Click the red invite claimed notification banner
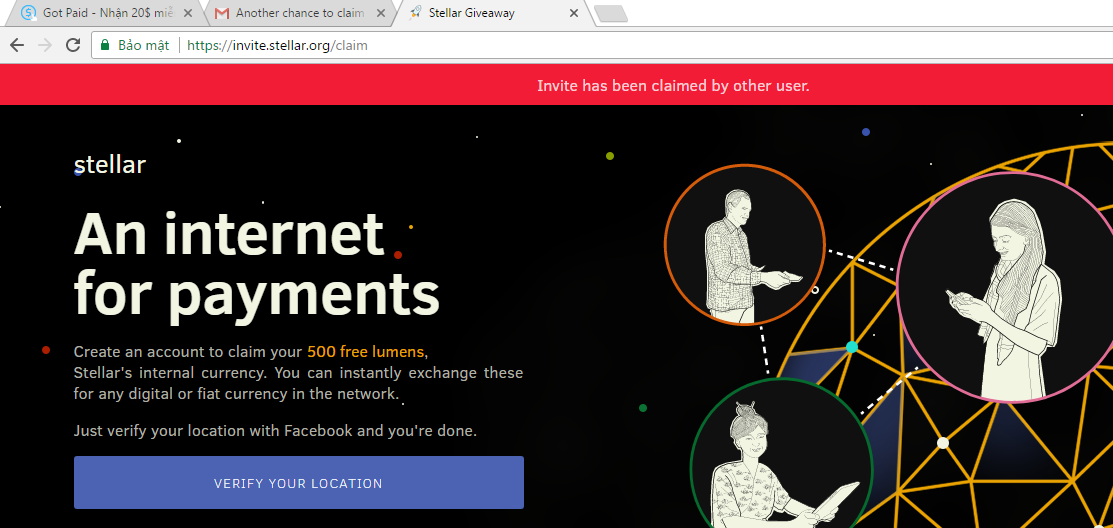 pyautogui.click(x=556, y=86)
